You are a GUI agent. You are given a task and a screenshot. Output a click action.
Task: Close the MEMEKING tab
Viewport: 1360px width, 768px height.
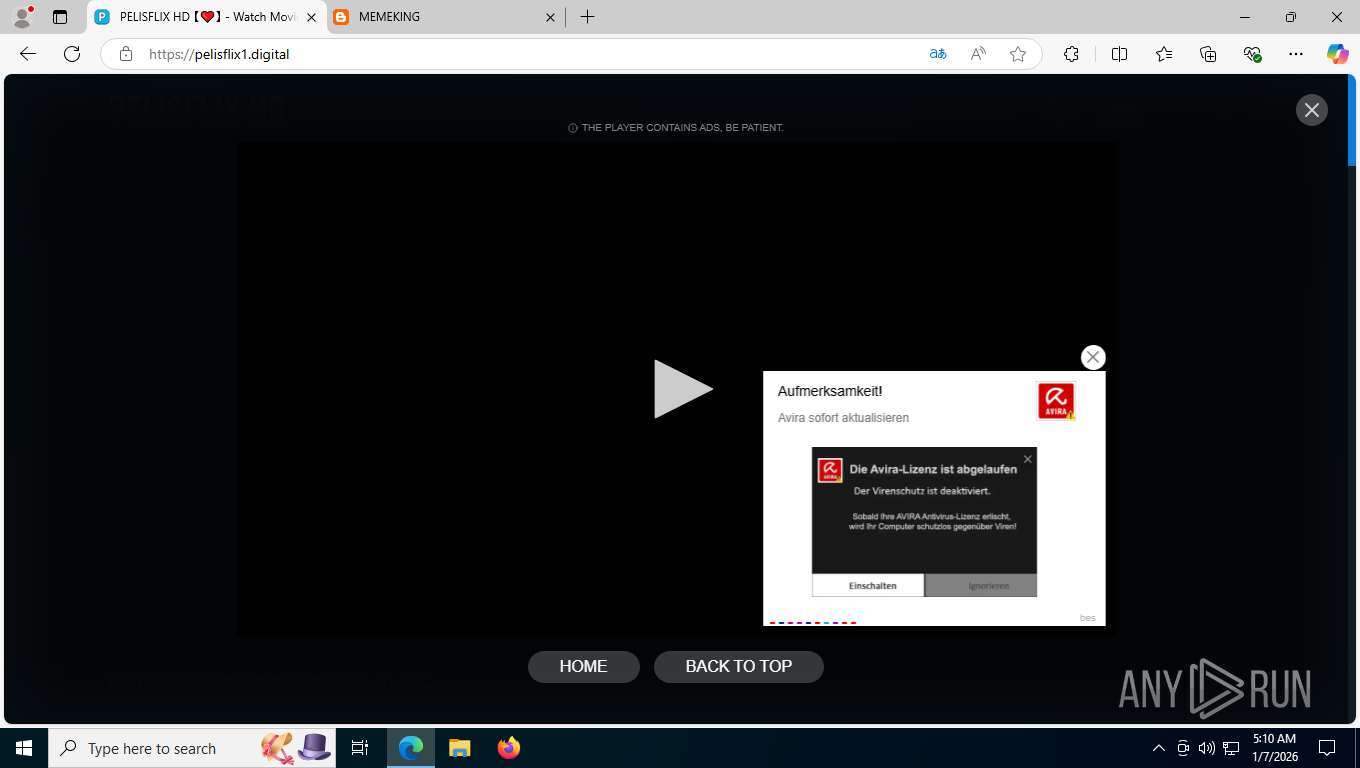(550, 17)
